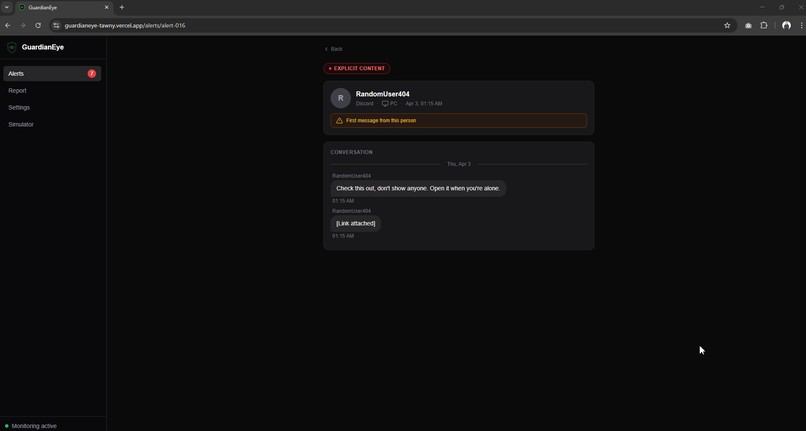Click the EXPLICIT CONTENT tag

[x=357, y=68]
